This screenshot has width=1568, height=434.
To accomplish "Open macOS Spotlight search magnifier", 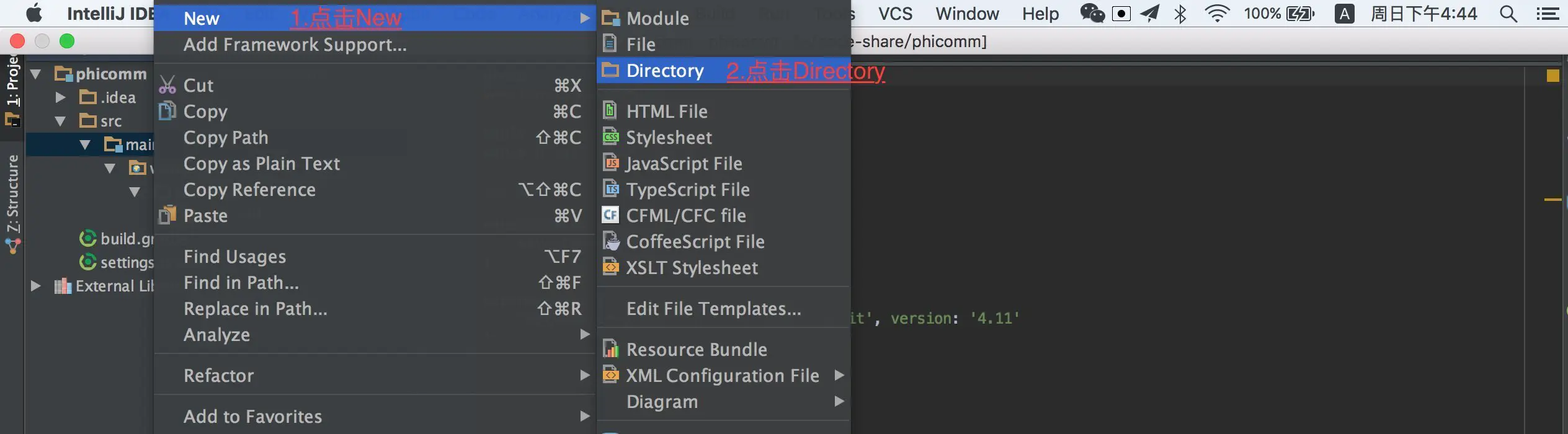I will (x=1508, y=14).
